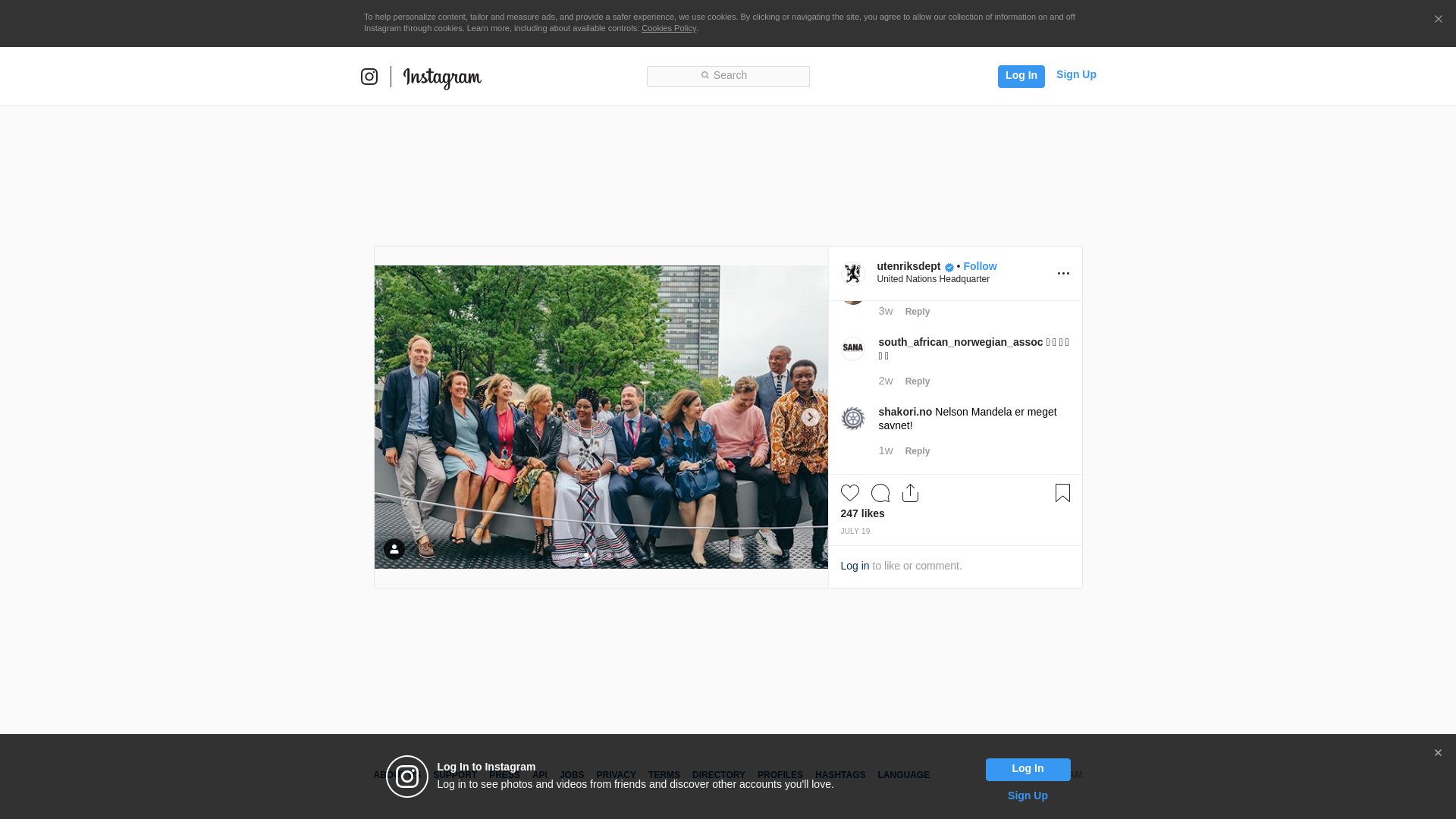Dismiss the cookie notice banner
The width and height of the screenshot is (1456, 819).
pos(1438,20)
